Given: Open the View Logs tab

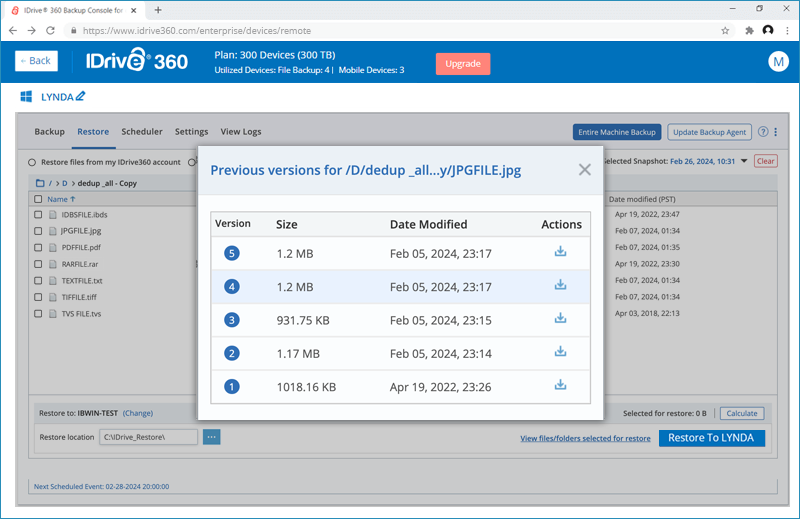Looking at the screenshot, I should [240, 132].
